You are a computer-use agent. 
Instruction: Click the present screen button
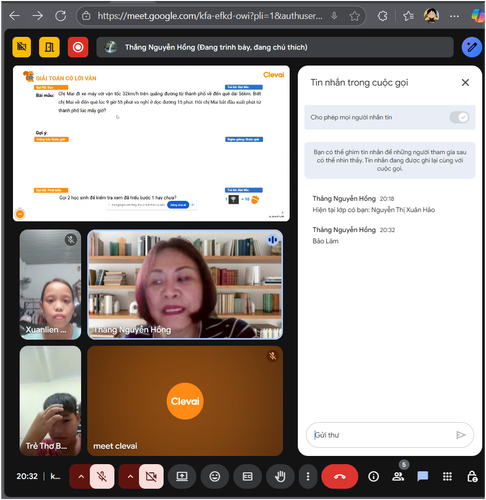182,476
